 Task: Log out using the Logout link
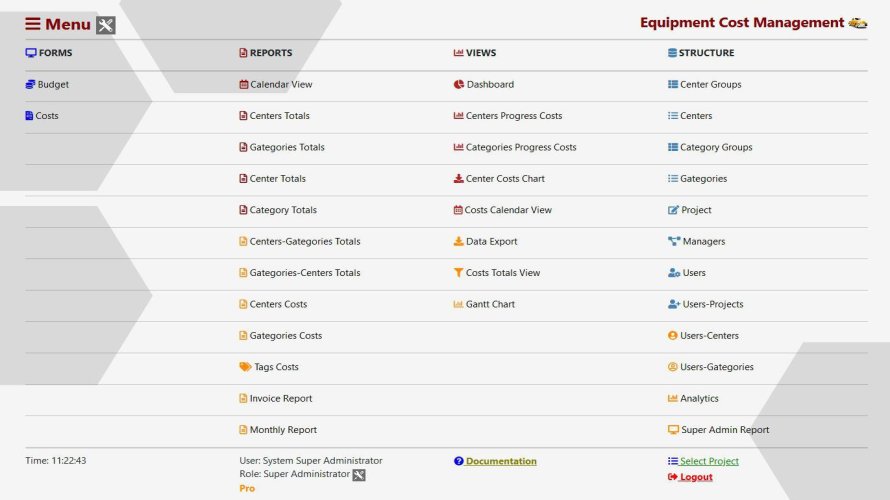[x=696, y=477]
